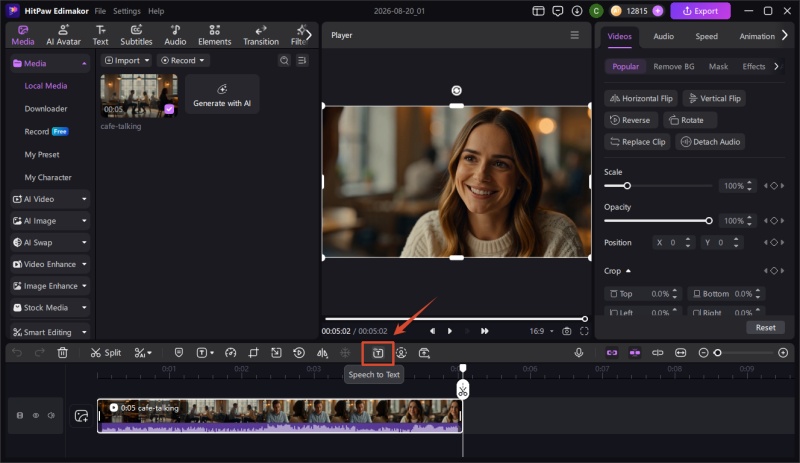
Task: Click Generate with AI button
Action: point(222,94)
